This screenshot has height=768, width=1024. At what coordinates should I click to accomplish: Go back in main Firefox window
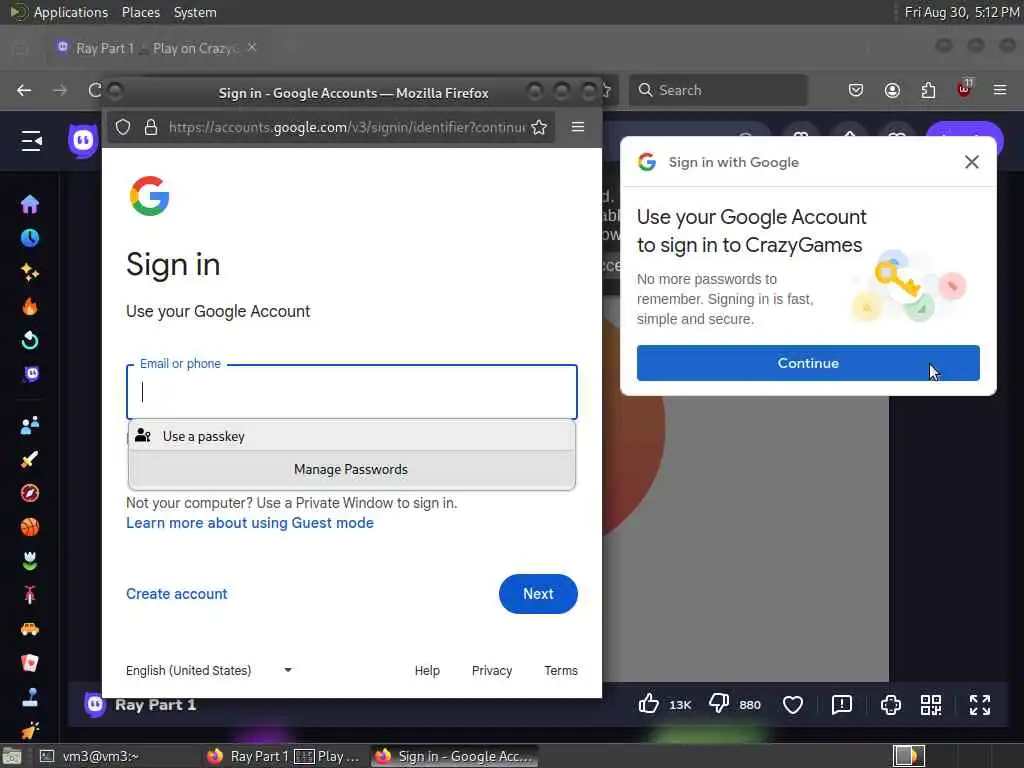point(24,90)
